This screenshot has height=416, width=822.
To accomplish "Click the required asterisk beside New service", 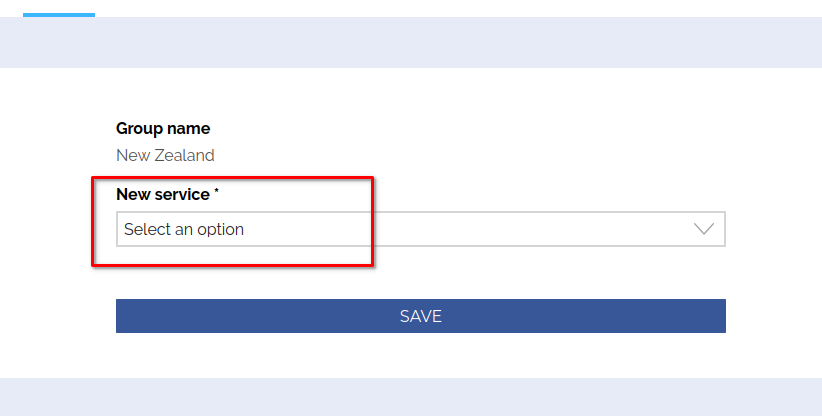I will tap(217, 192).
